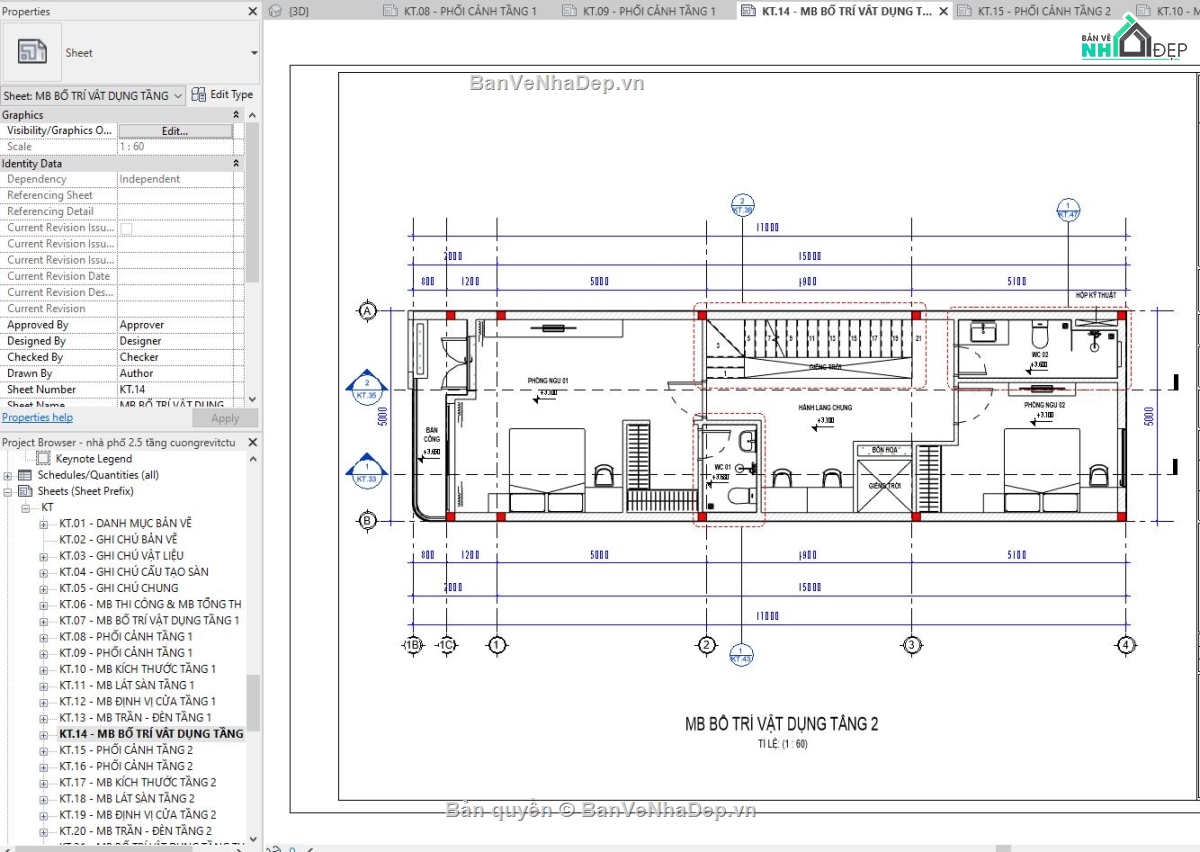Screen dimensions: 1200x852
Task: Open the Properties help link
Action: [37, 418]
